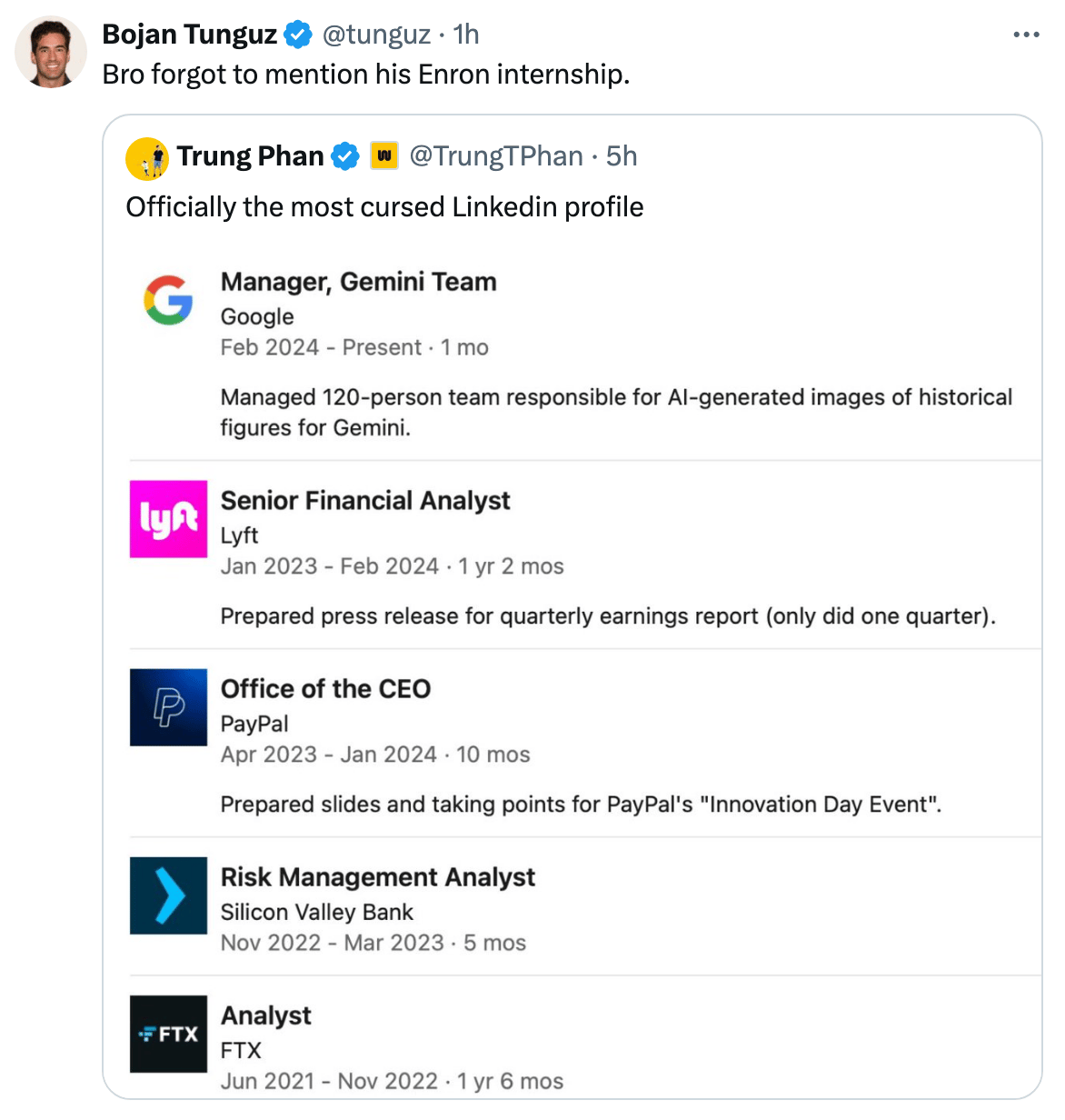Click the pink Lyft logo

pyautogui.click(x=168, y=519)
